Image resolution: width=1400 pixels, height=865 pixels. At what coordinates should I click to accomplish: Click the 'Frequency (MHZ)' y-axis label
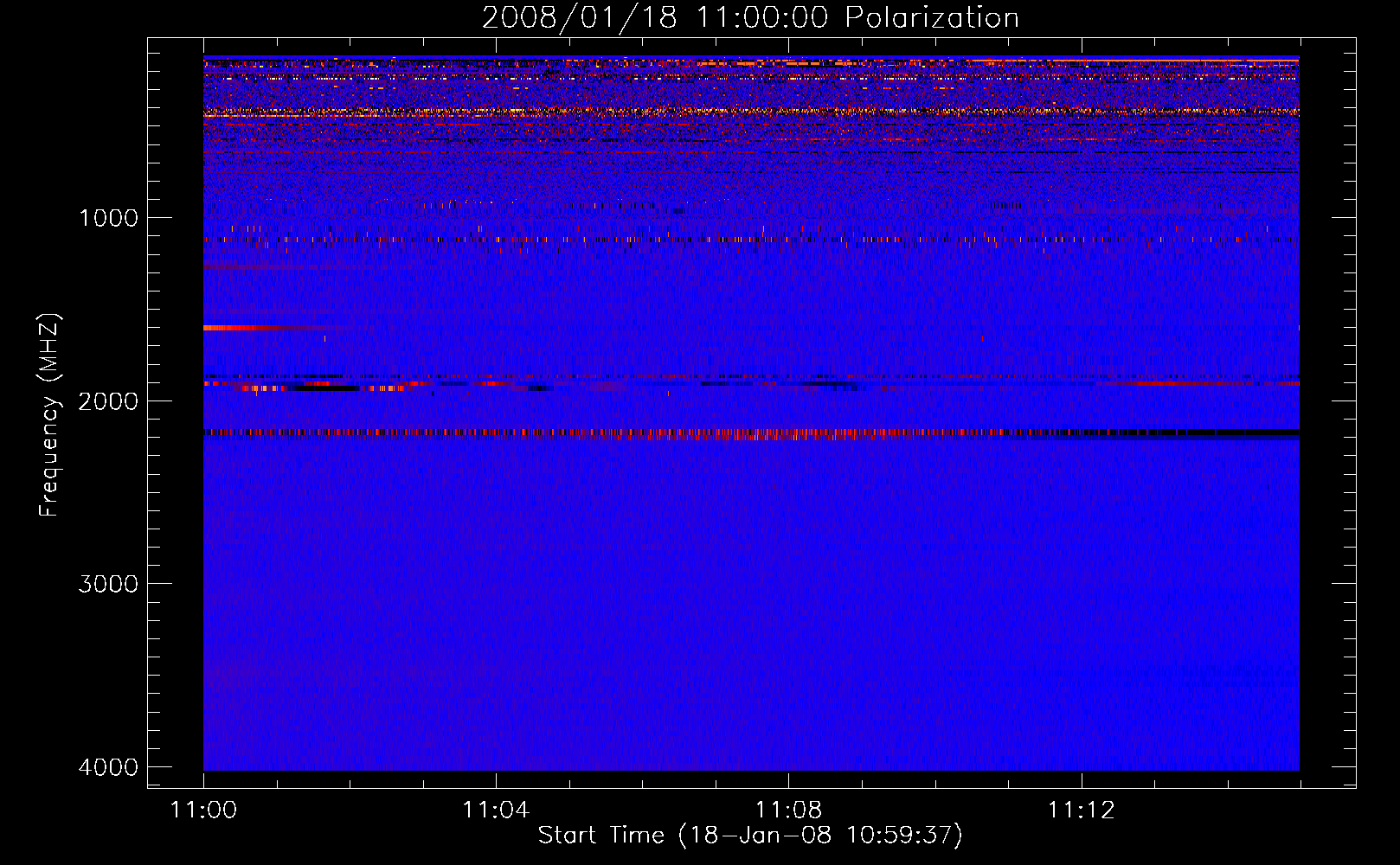(50, 415)
